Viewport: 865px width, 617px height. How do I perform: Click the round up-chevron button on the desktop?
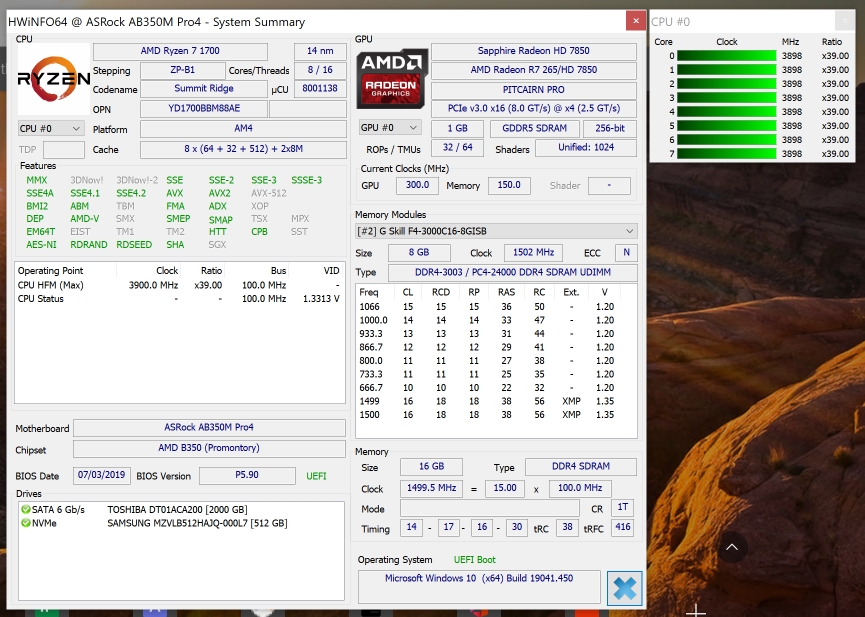coord(732,547)
